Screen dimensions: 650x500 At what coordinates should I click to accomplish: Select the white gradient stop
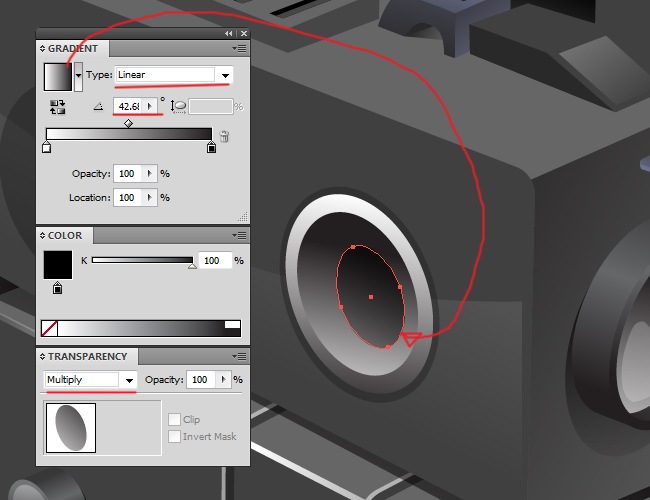click(x=46, y=146)
